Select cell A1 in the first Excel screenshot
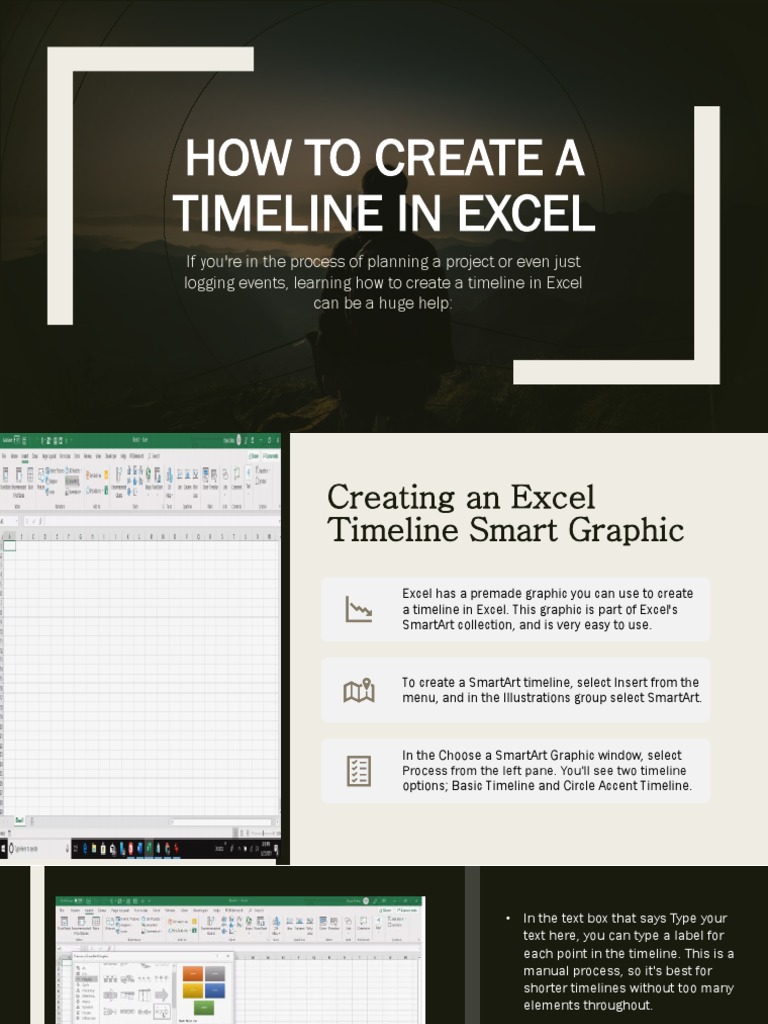Viewport: 768px width, 1024px height. click(x=9, y=546)
